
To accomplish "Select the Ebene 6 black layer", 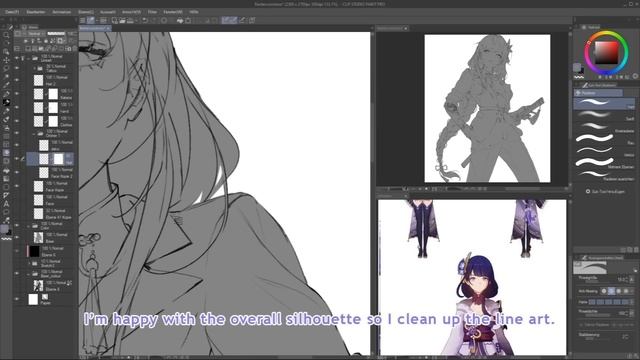I will 50,251.
